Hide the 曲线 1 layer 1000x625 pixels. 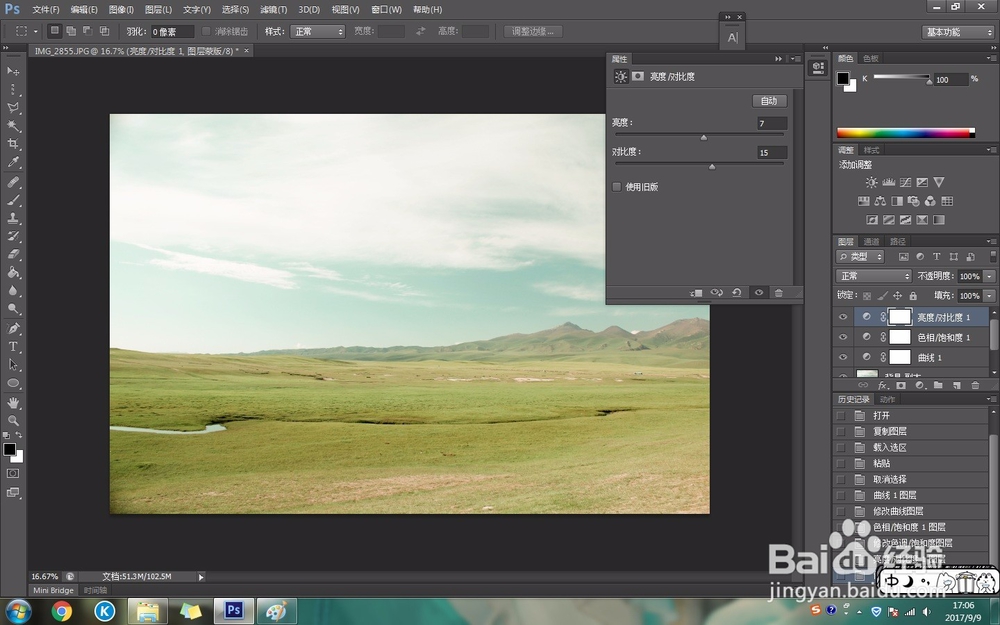843,357
